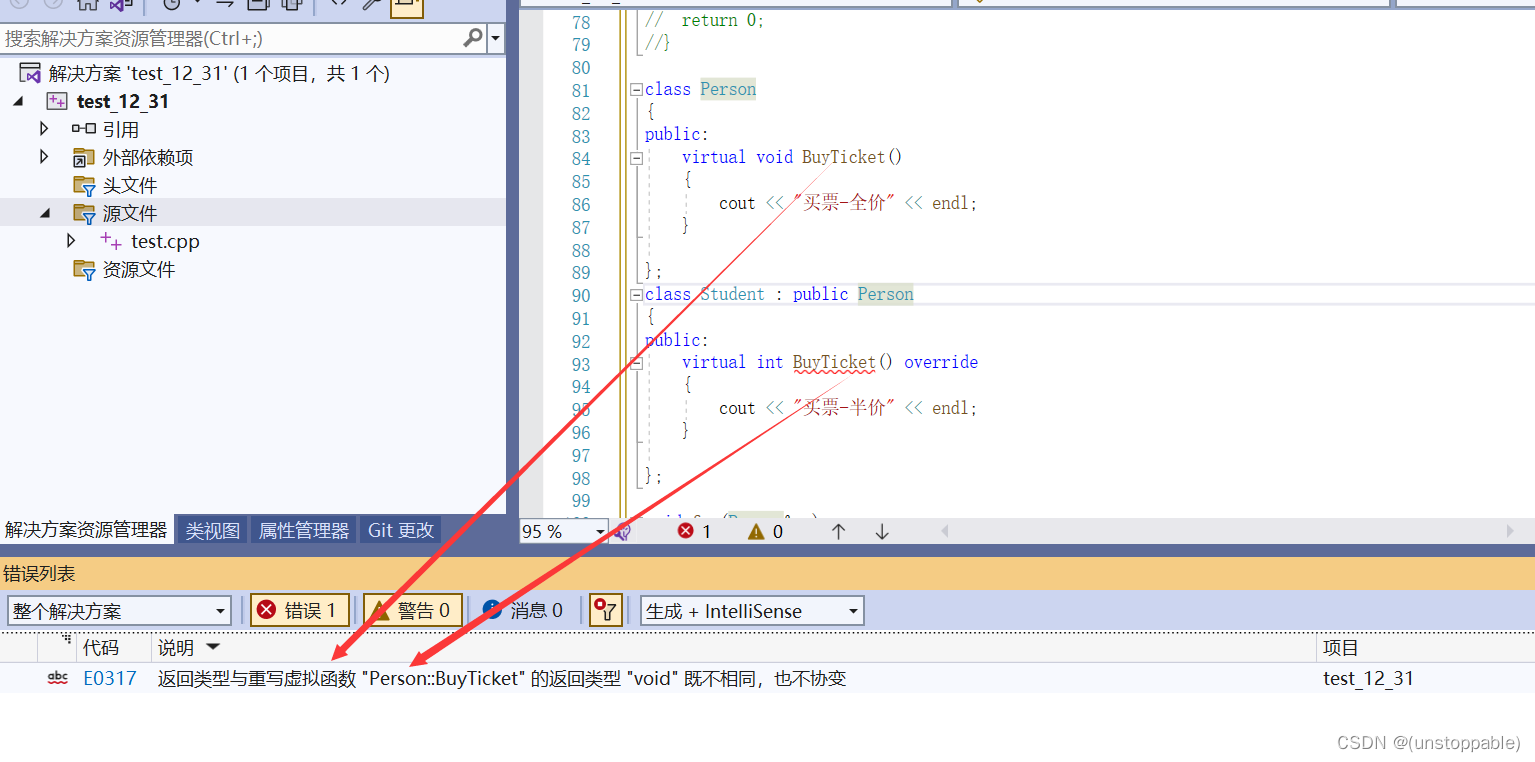Collapse the test_12_31 project node

(x=18, y=101)
